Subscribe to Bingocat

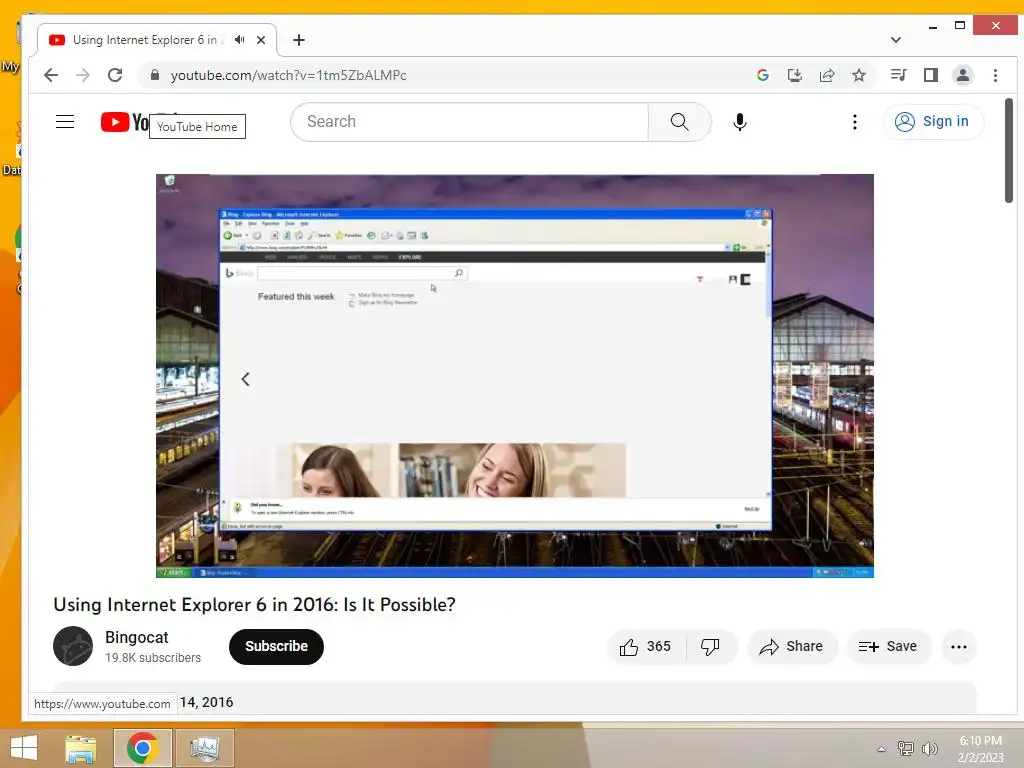point(276,647)
